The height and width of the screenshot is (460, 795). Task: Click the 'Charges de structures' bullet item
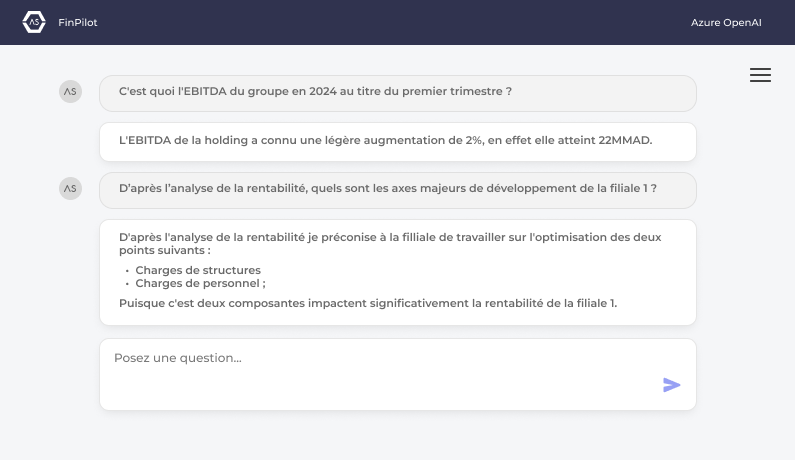click(x=198, y=270)
